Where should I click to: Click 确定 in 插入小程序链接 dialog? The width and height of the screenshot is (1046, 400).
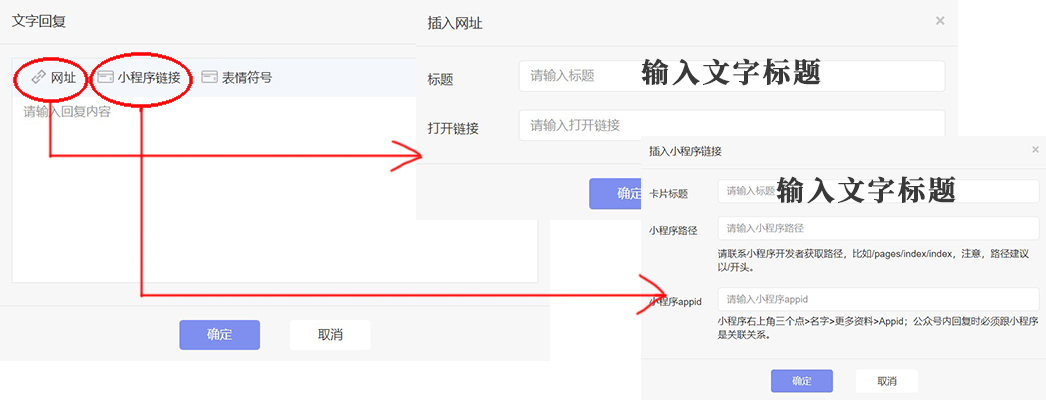click(802, 381)
